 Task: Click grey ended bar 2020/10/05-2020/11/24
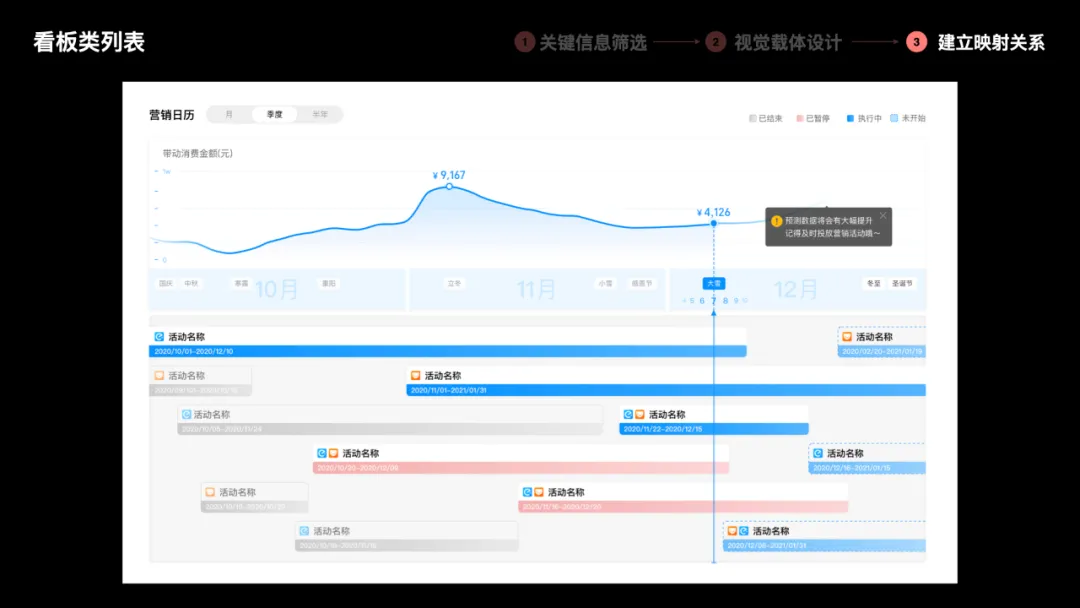point(390,429)
